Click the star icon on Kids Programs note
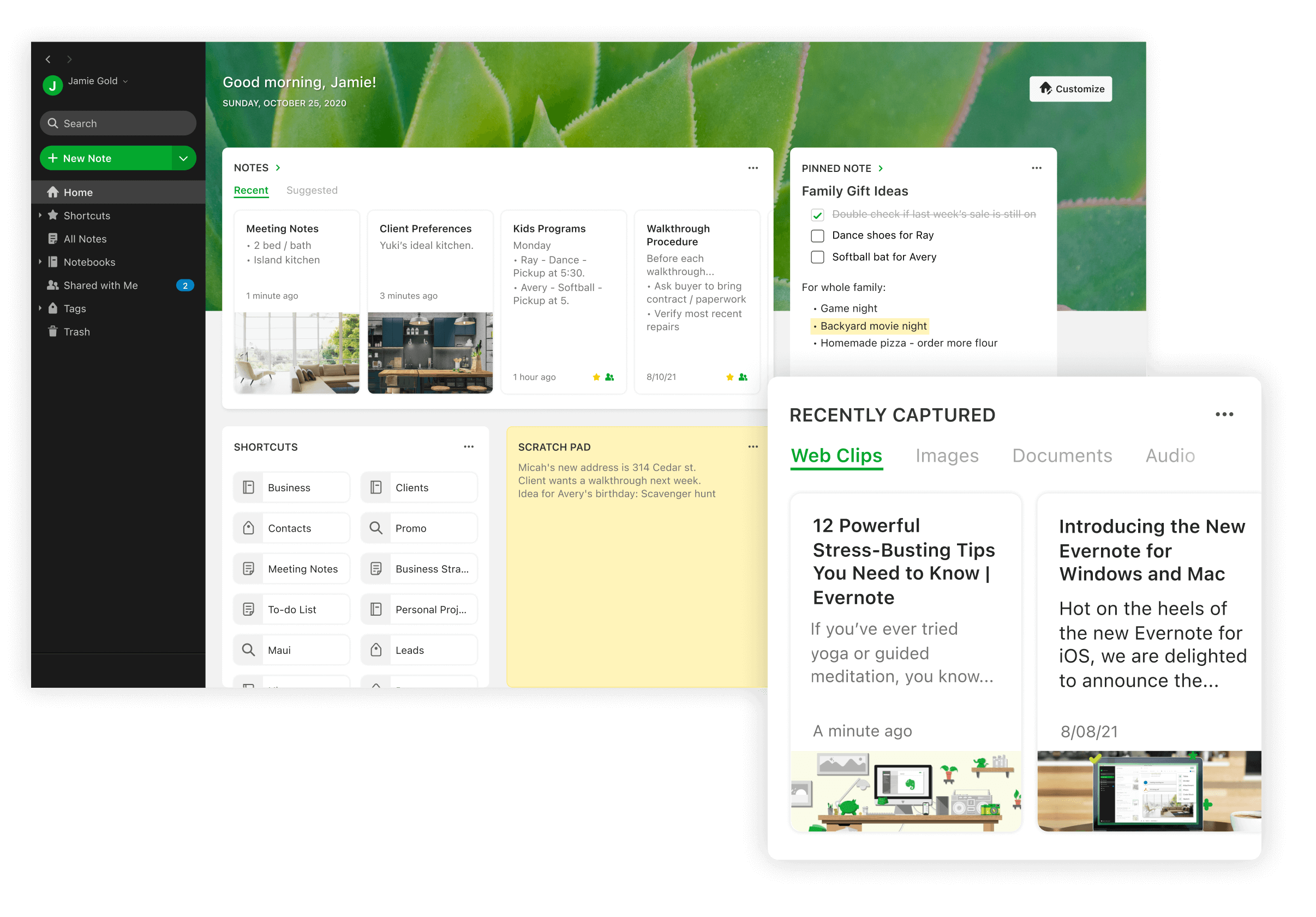This screenshot has width=1316, height=917. 596,377
